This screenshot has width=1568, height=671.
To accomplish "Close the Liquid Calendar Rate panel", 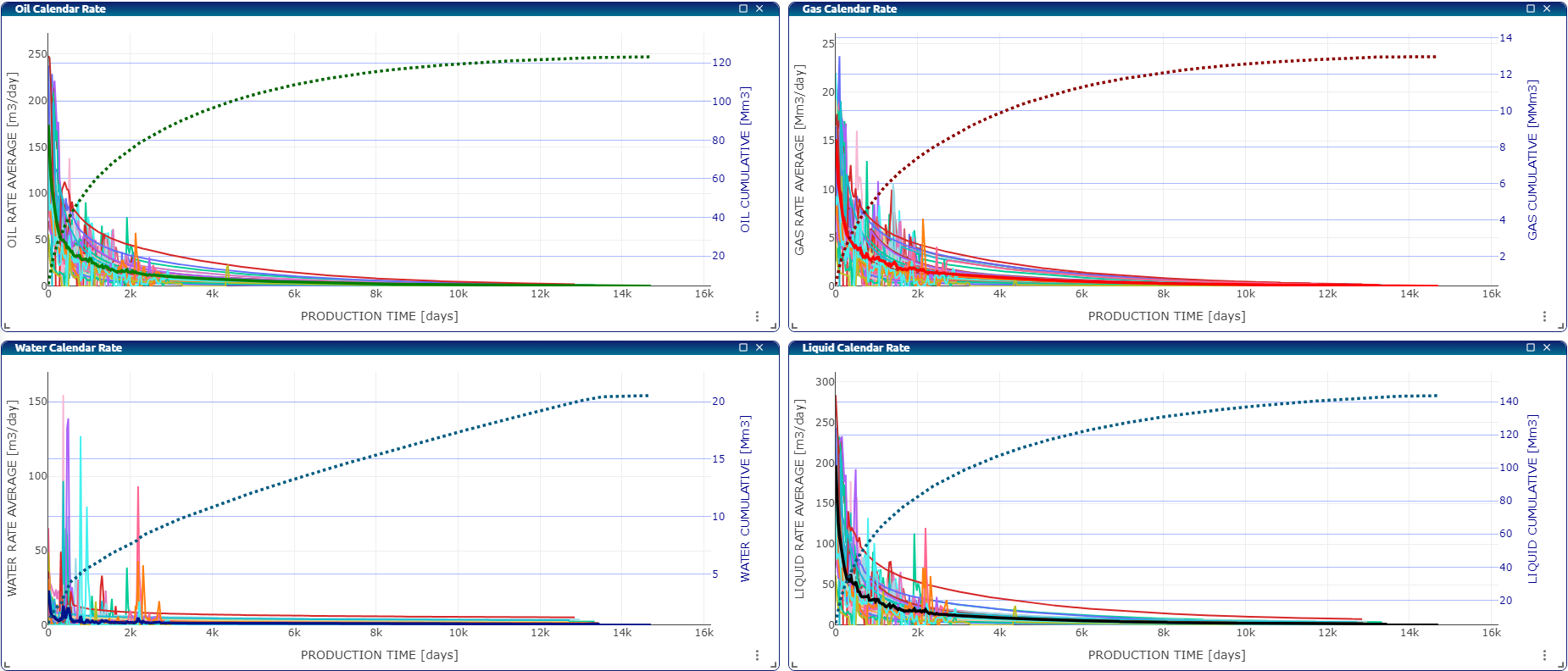I will [1547, 347].
